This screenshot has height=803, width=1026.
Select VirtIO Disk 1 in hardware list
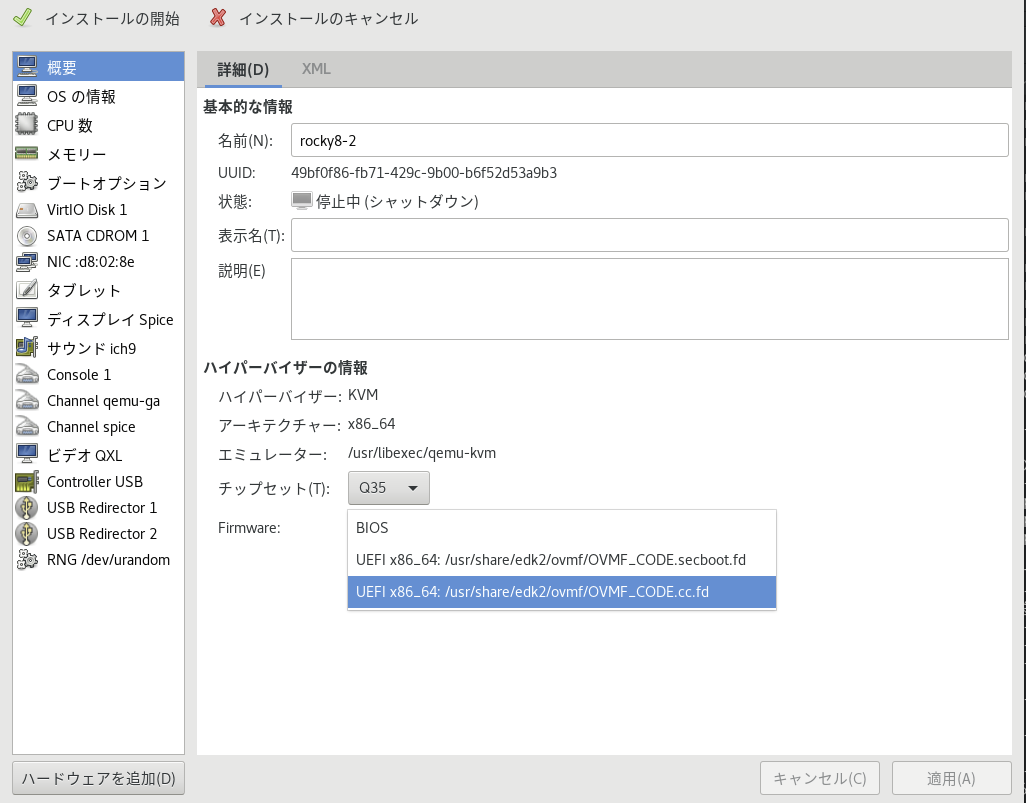tap(87, 210)
